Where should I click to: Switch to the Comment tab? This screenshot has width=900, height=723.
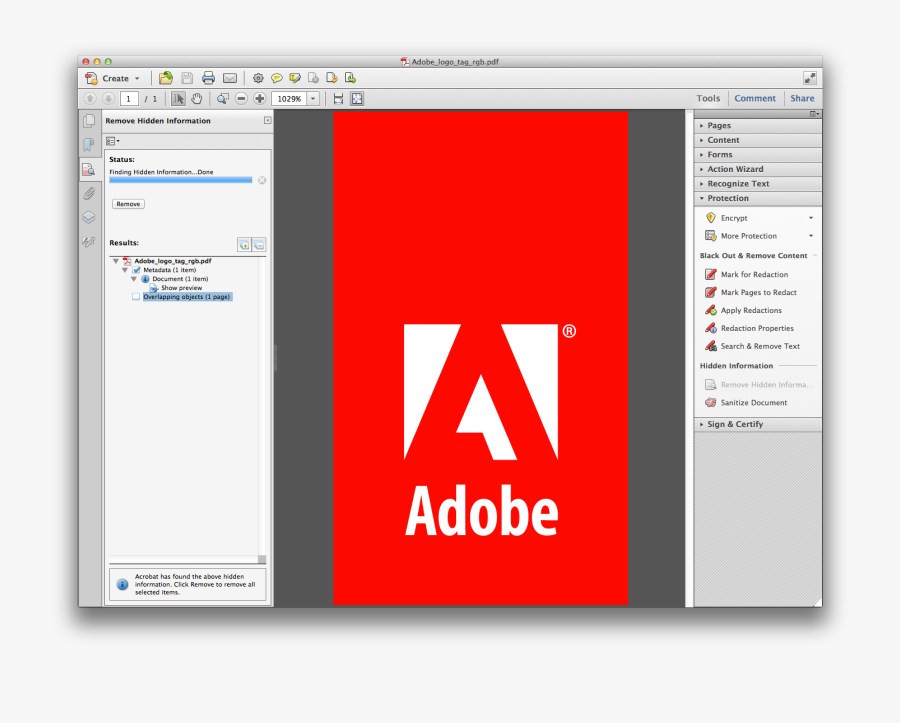point(755,98)
